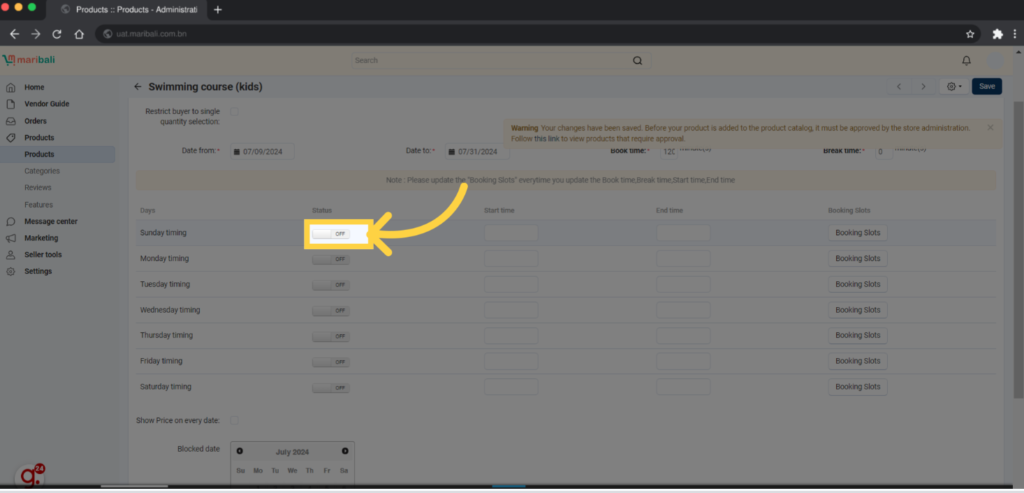Screen dimensions: 1024x493
Task: Open the gear settings dropdown
Action: [x=954, y=87]
